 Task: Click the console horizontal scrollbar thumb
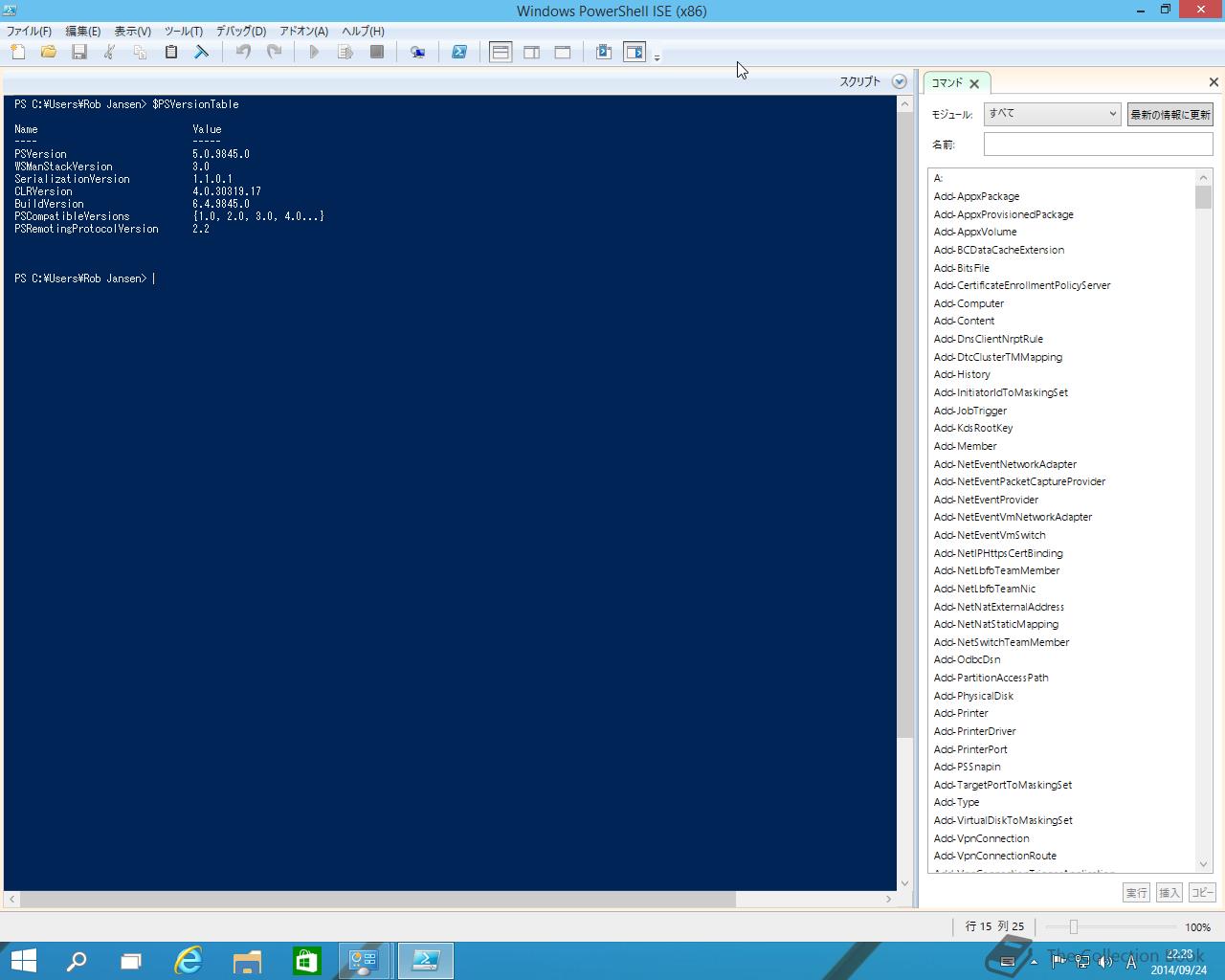(x=378, y=900)
